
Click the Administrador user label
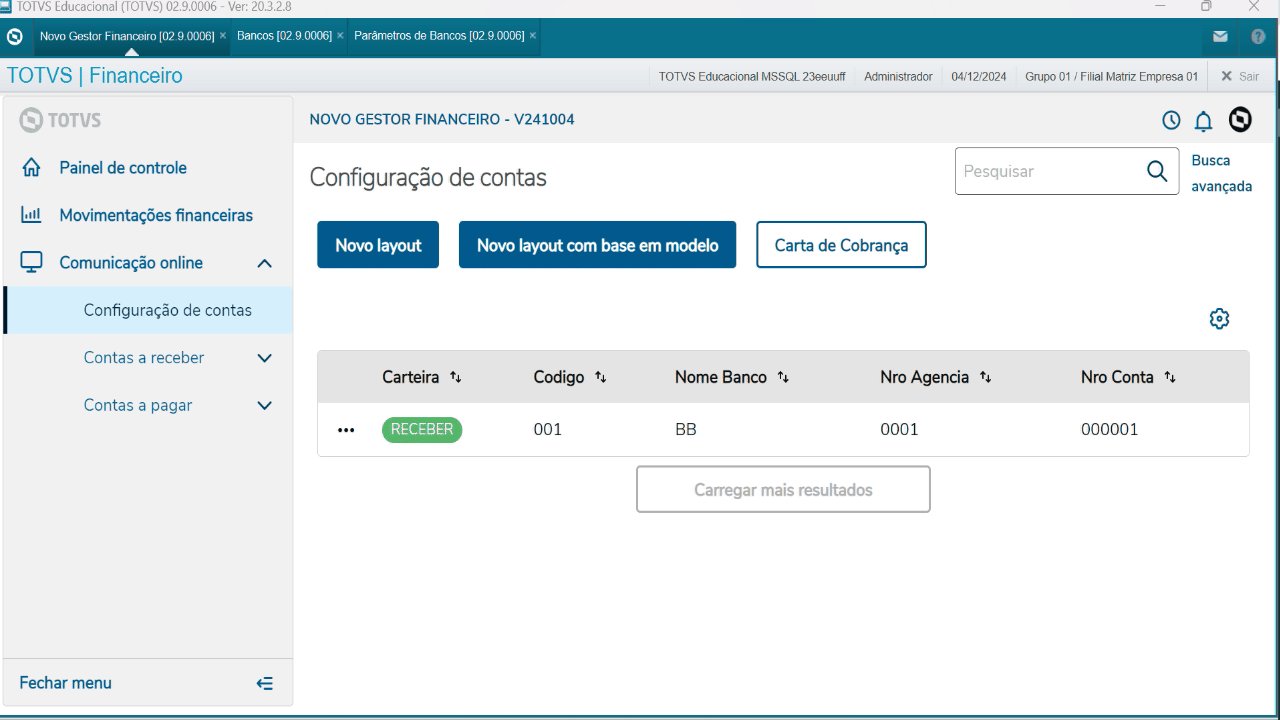[898, 76]
